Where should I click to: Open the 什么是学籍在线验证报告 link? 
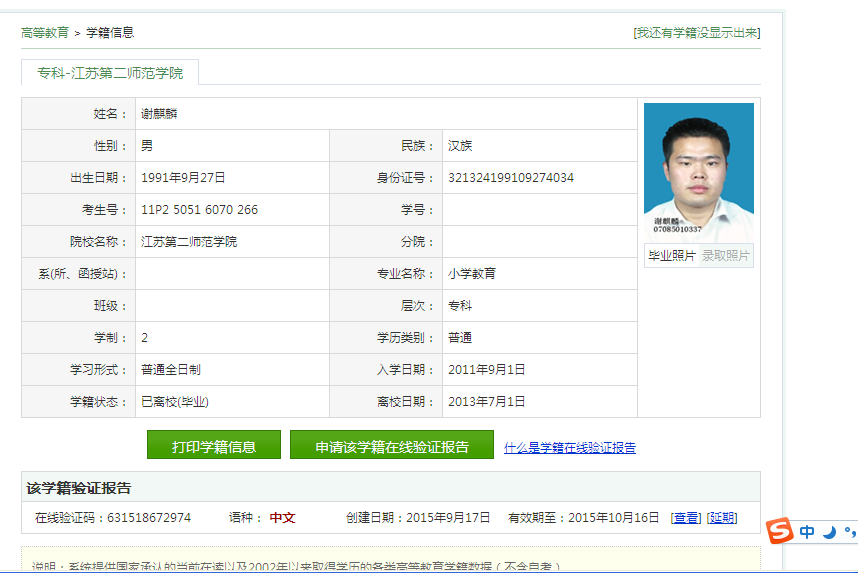[570, 448]
